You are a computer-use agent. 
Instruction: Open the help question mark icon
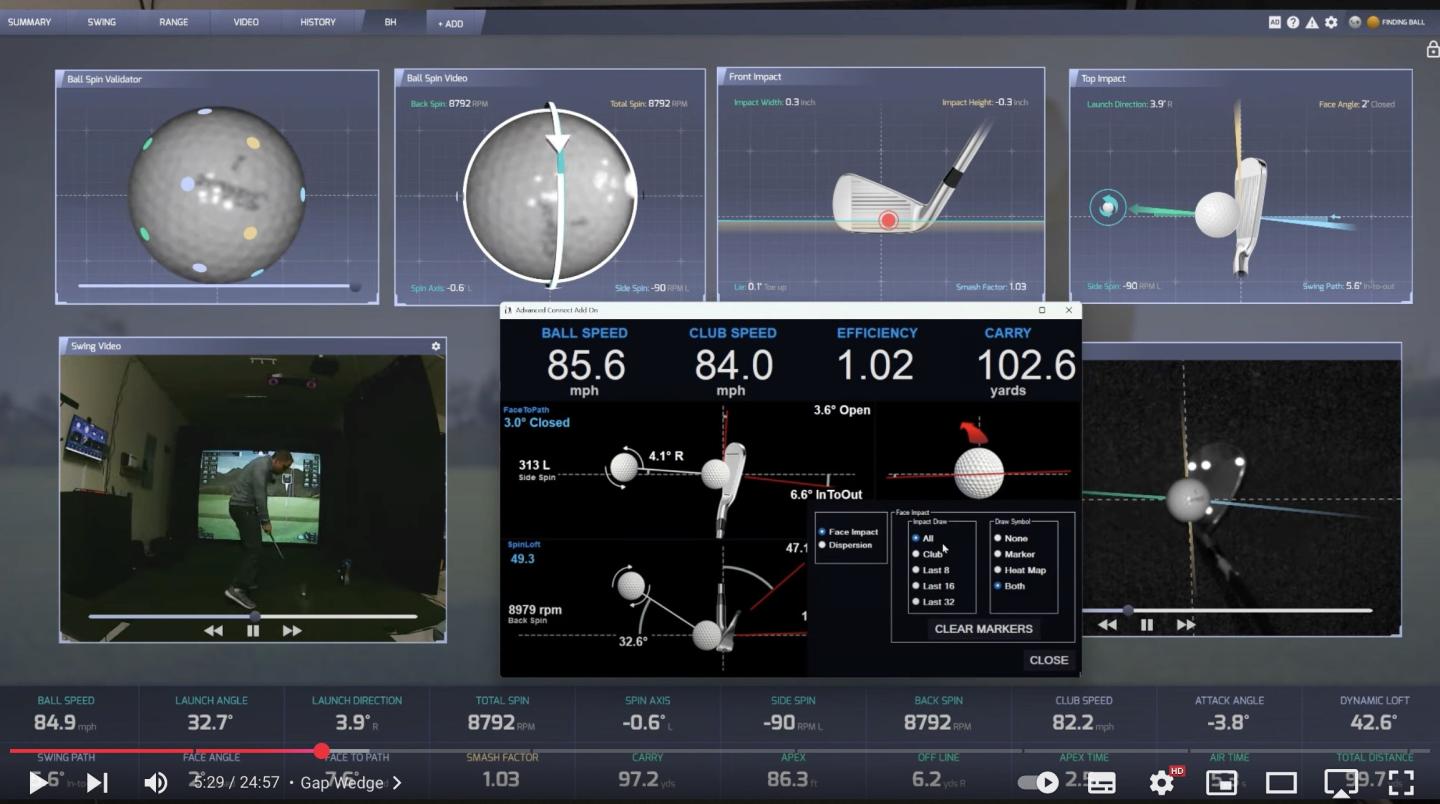[x=1293, y=22]
